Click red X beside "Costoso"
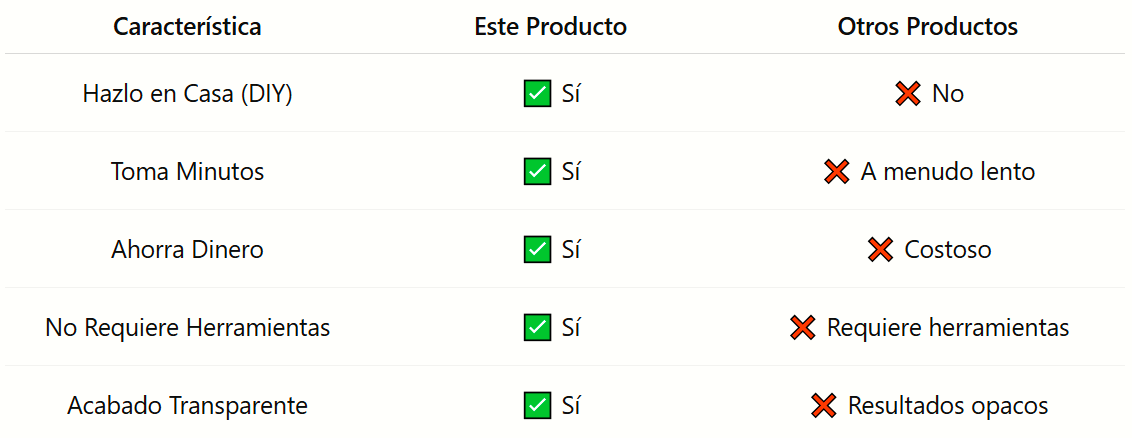This screenshot has width=1132, height=438. [881, 250]
